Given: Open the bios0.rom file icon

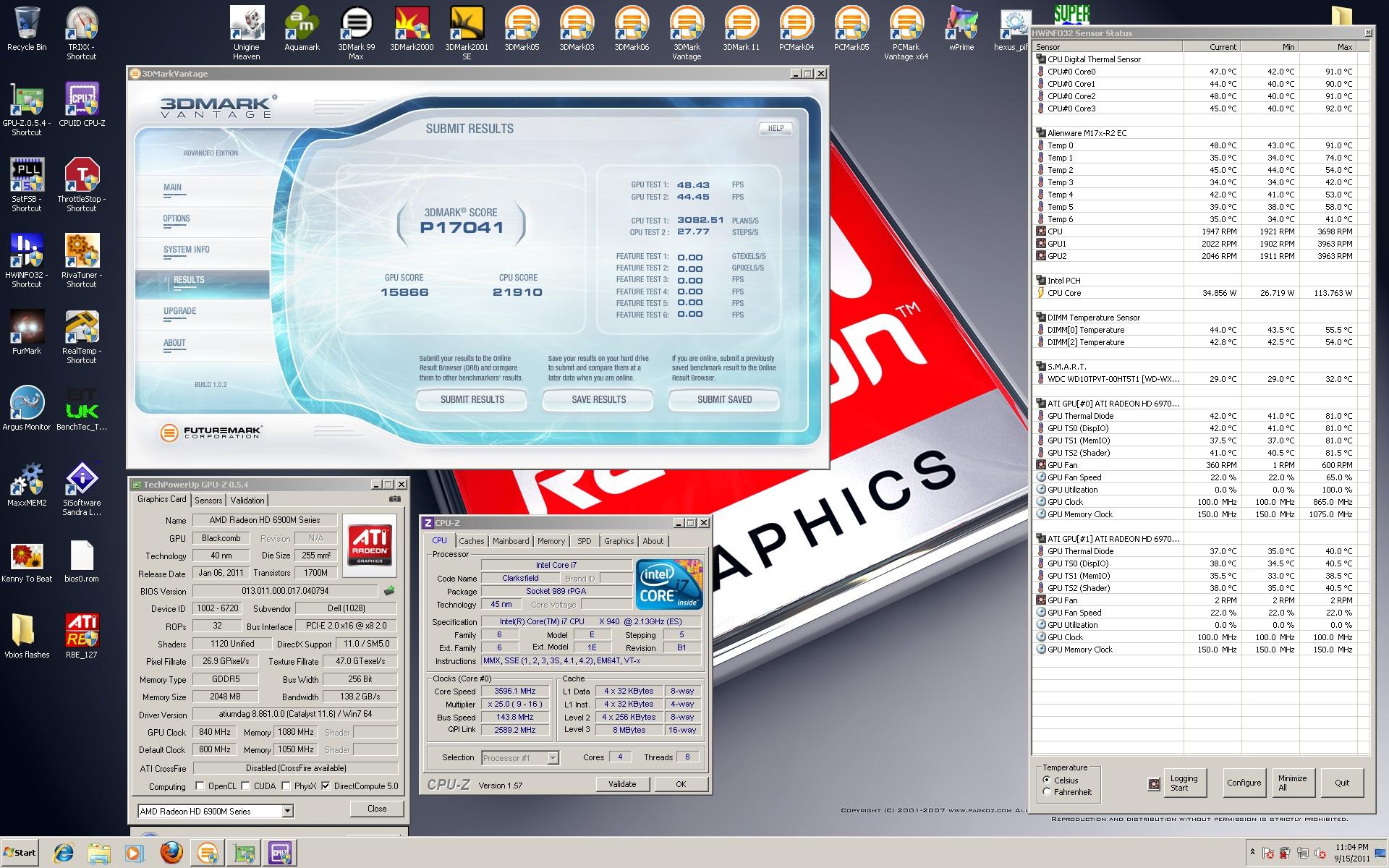Looking at the screenshot, I should (x=81, y=561).
